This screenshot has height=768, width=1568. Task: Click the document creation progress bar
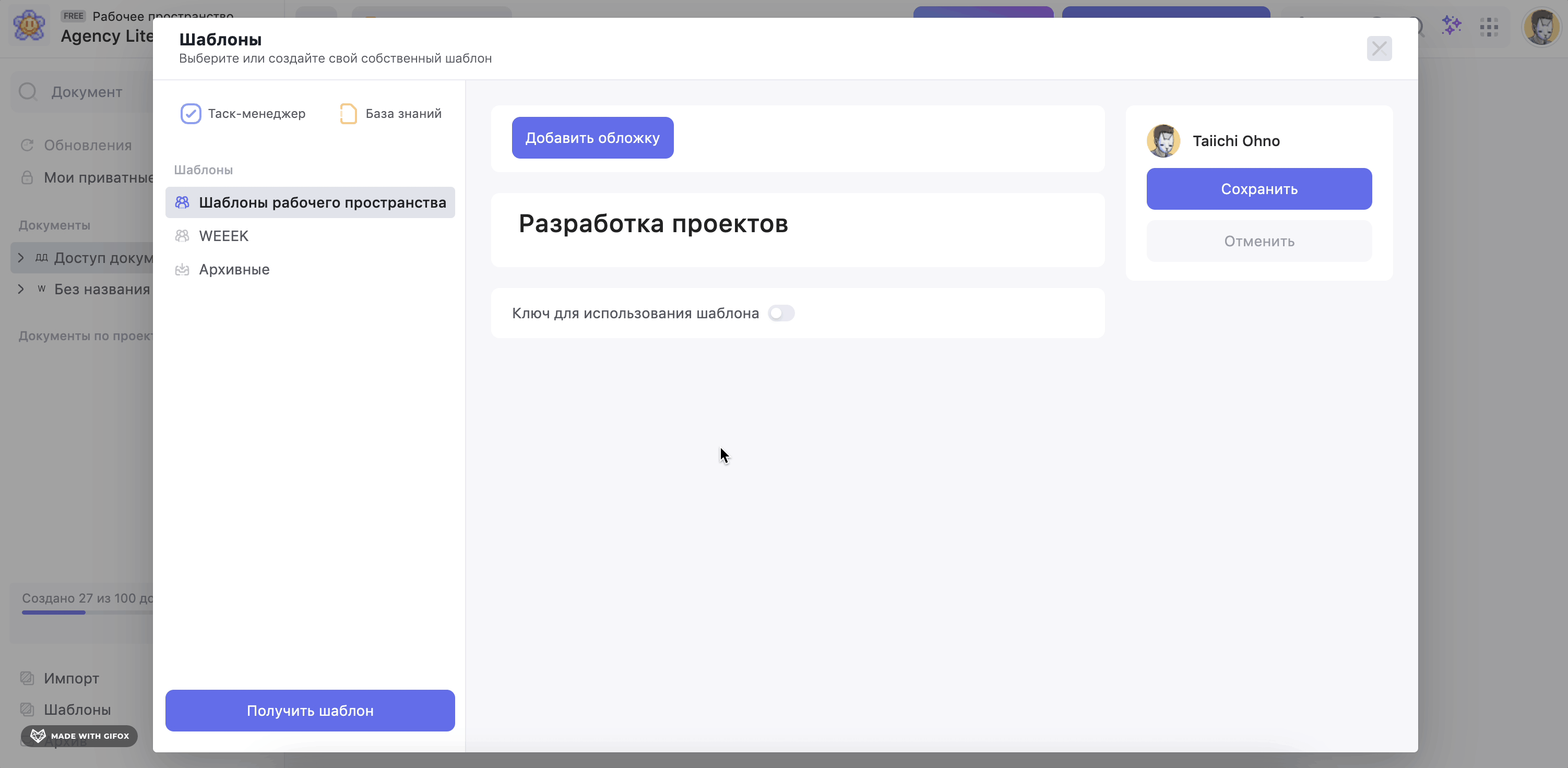pyautogui.click(x=87, y=612)
